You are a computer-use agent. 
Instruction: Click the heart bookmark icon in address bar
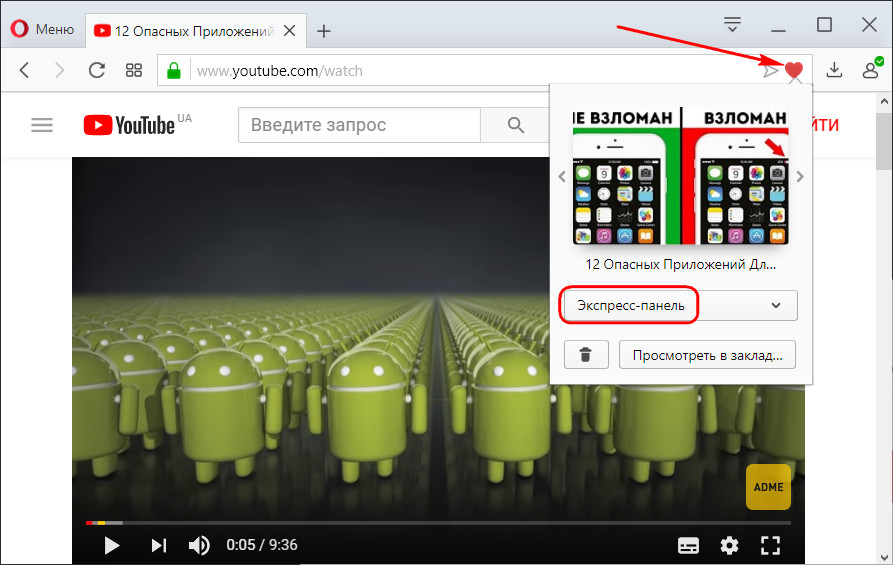794,70
